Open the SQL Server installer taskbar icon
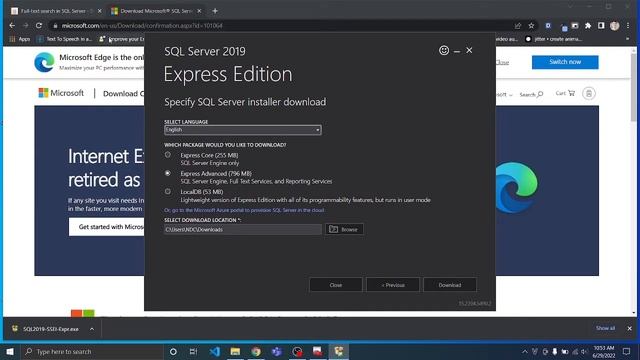This screenshot has width=640, height=360. [338, 351]
